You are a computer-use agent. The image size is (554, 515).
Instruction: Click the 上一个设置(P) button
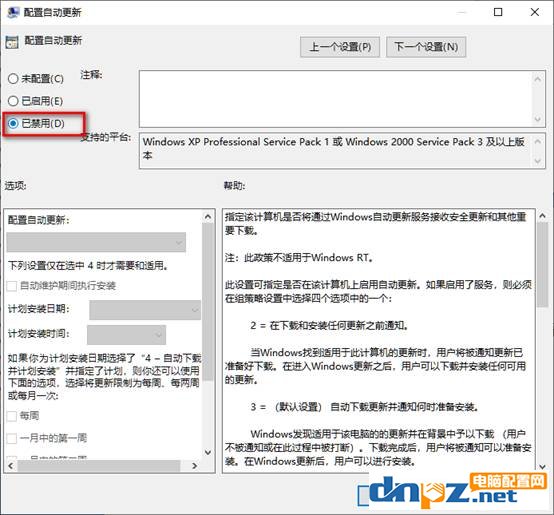tap(340, 47)
